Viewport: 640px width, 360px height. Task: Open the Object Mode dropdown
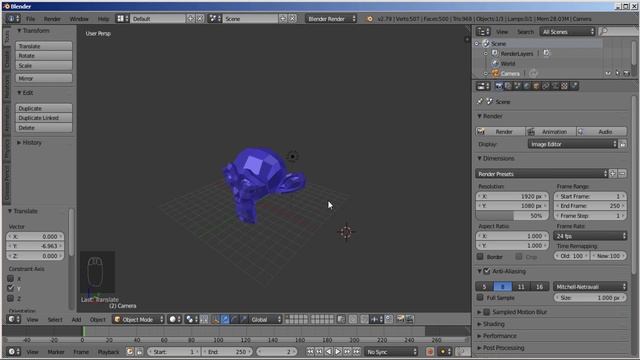point(138,320)
